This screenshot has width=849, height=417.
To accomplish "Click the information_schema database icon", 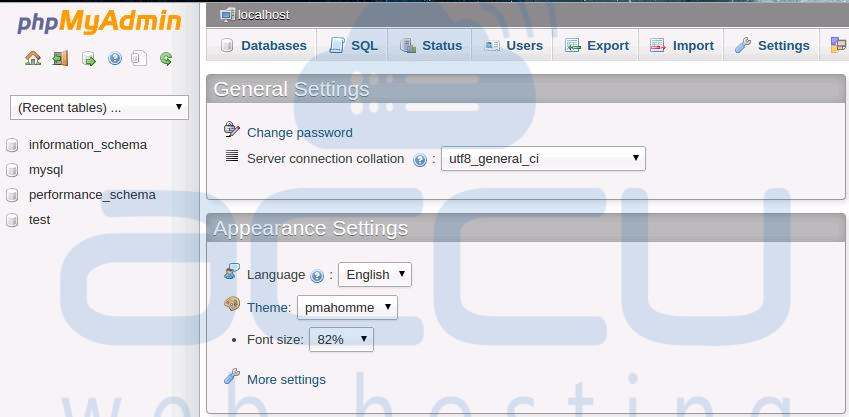I will (12, 145).
